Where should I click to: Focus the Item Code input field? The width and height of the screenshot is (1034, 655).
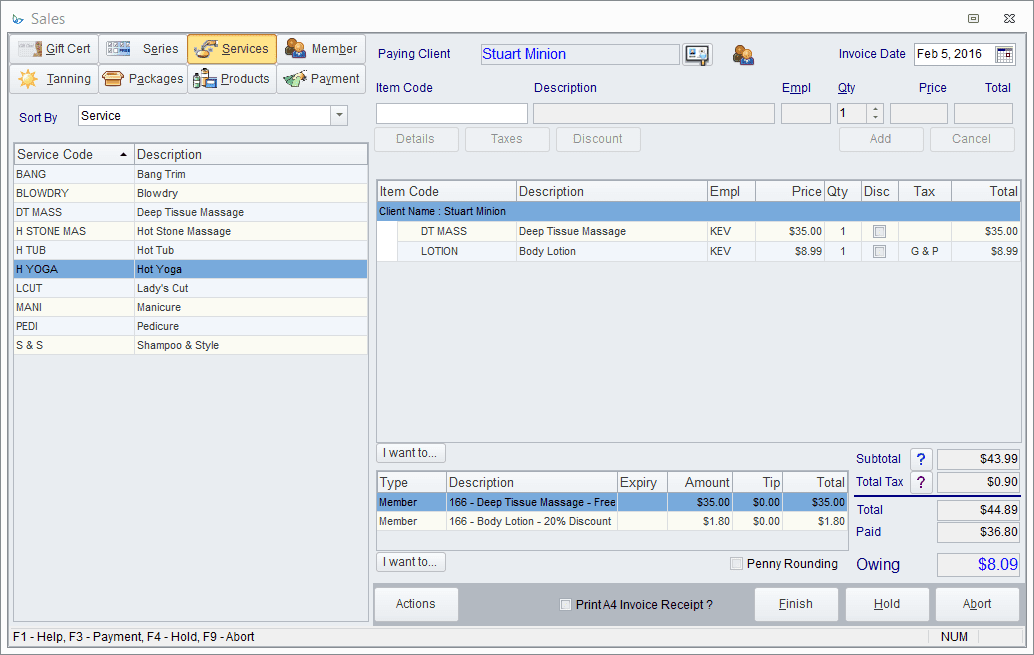pos(452,113)
